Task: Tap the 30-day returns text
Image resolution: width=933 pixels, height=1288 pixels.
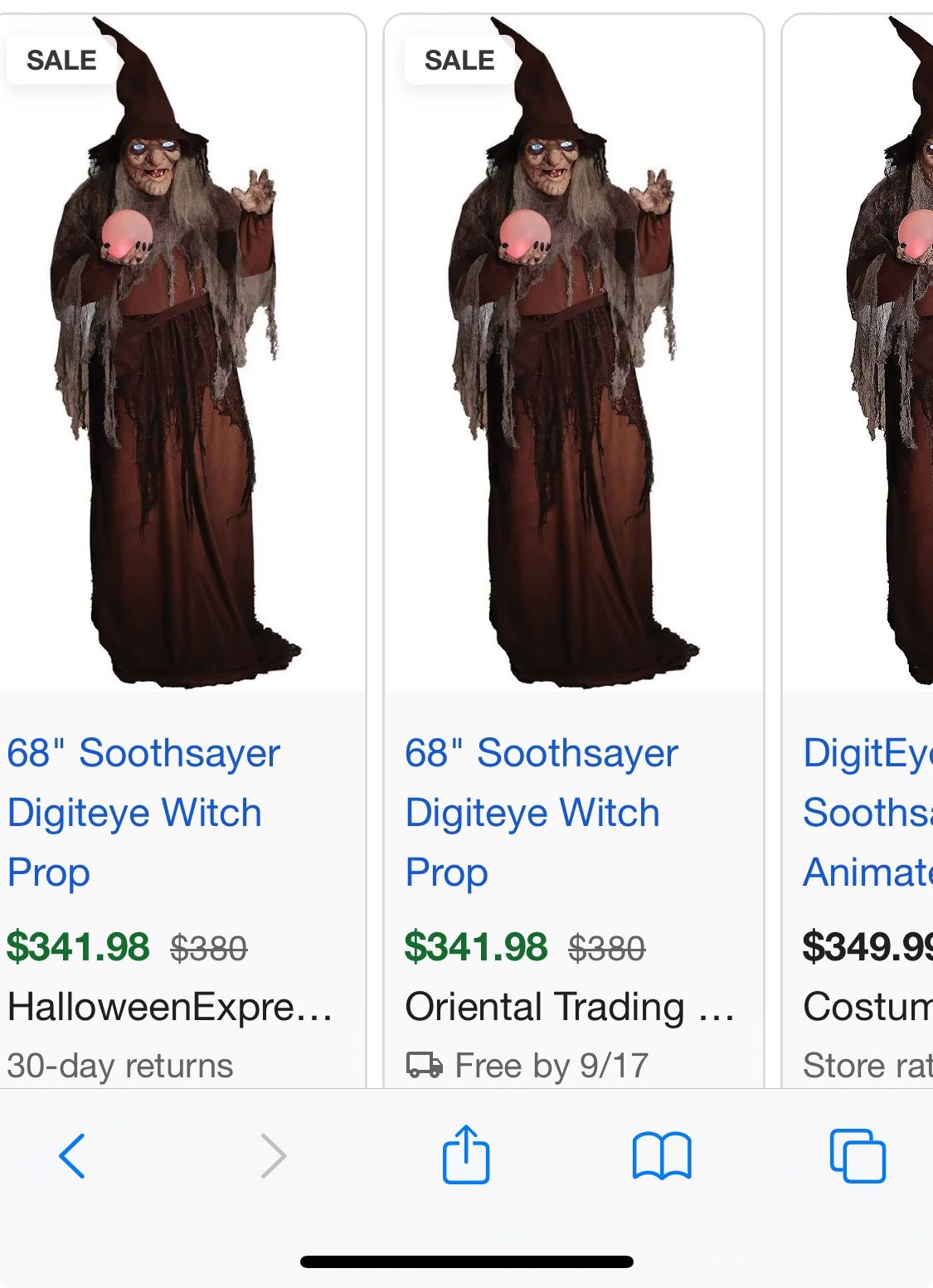Action: (120, 1066)
